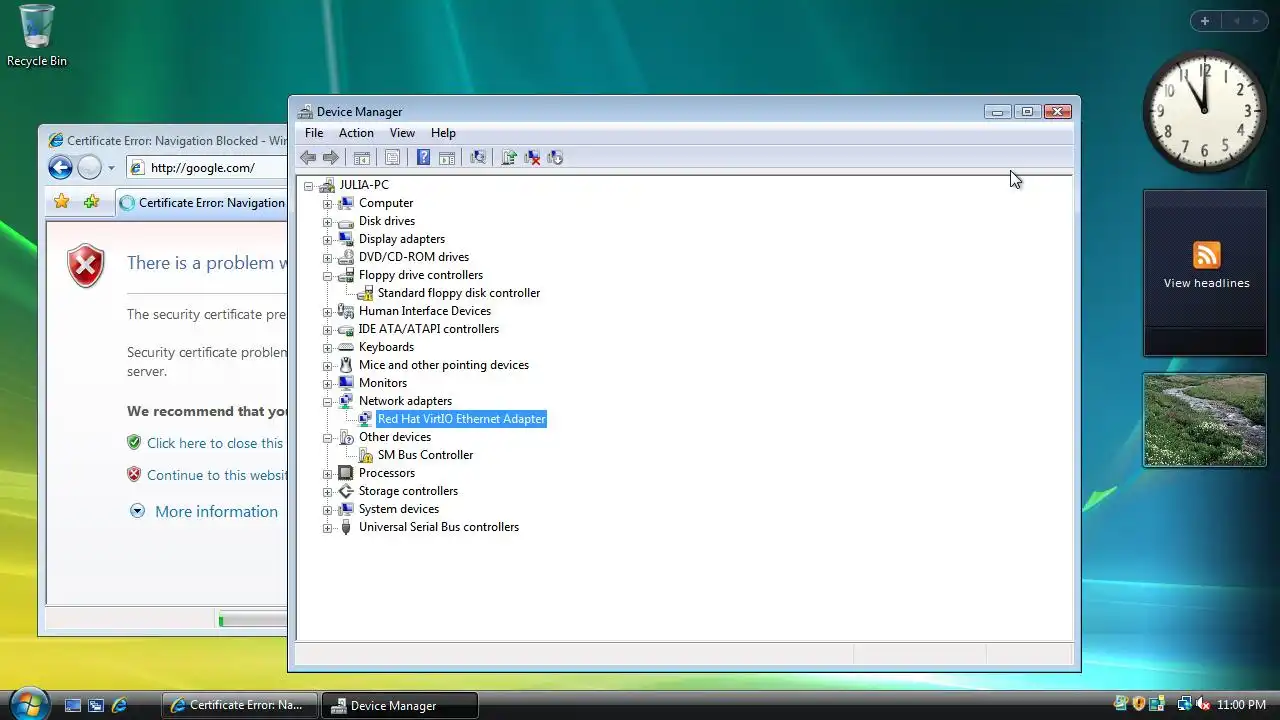Expand the IDE ATA/ATAPI controllers category
The image size is (1280, 720).
pos(327,329)
